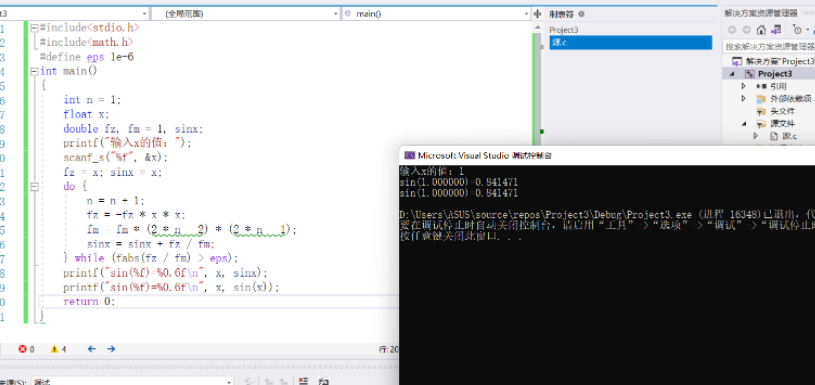Toggle word wrap icon in output panel

pyautogui.click(x=323, y=382)
